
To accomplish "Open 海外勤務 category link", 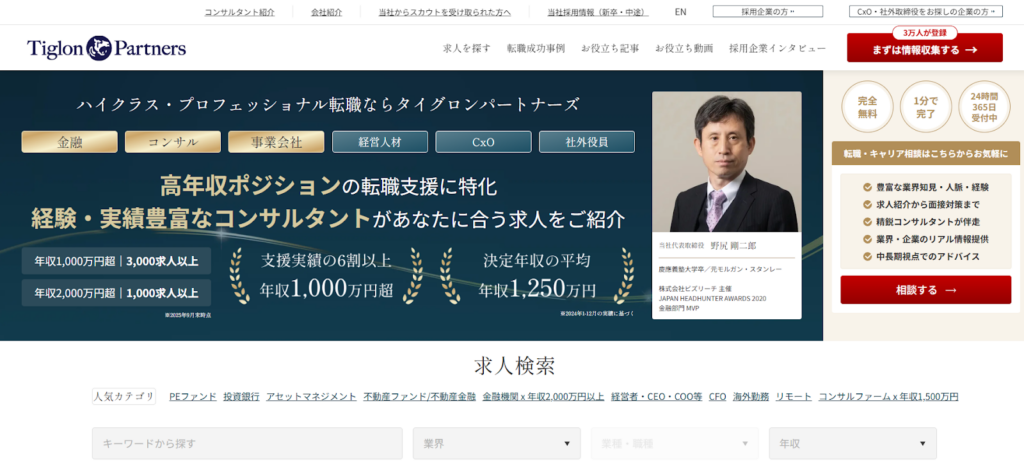I will point(751,396).
